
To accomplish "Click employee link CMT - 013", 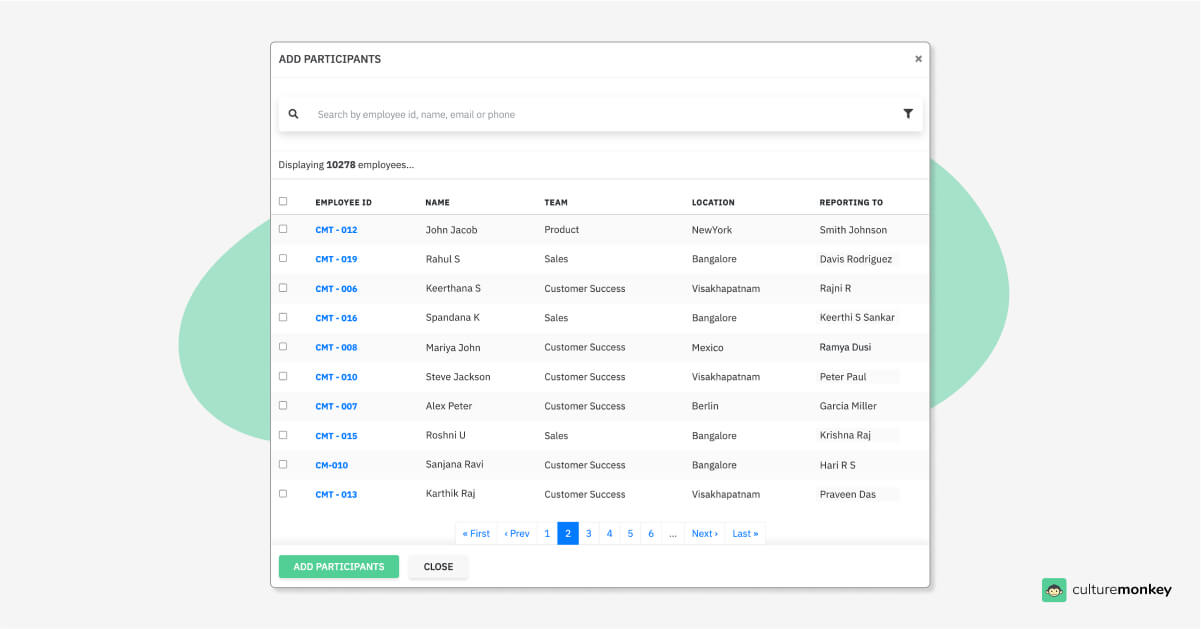I will pyautogui.click(x=336, y=495).
